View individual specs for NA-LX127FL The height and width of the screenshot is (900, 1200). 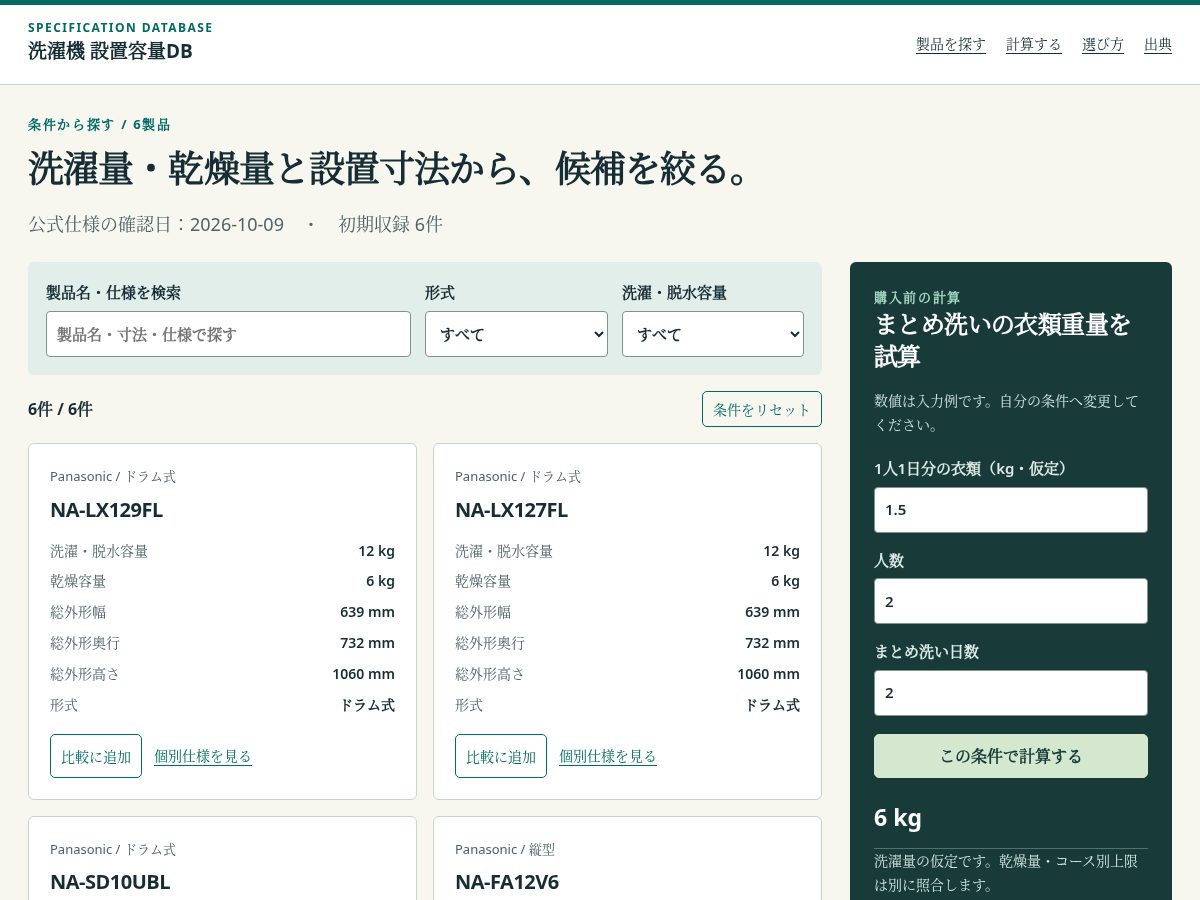coord(608,756)
